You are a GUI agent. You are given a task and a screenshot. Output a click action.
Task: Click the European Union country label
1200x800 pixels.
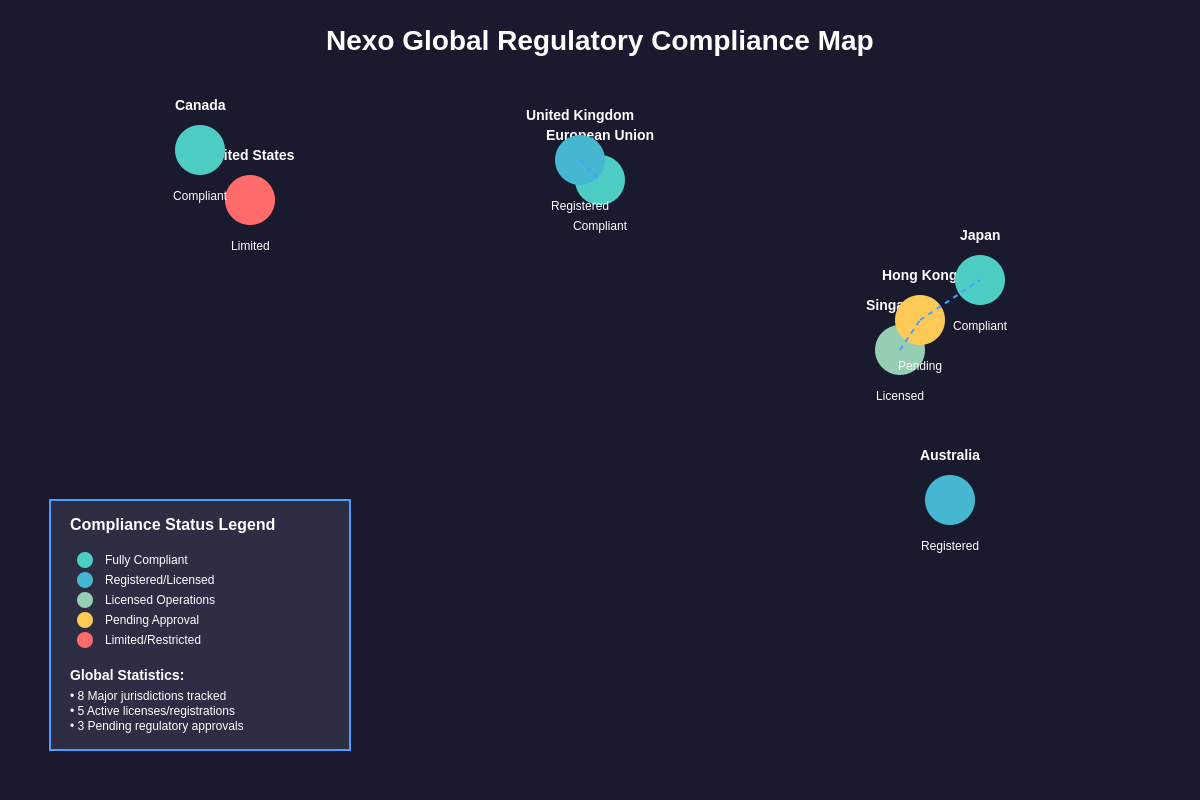coord(600,135)
